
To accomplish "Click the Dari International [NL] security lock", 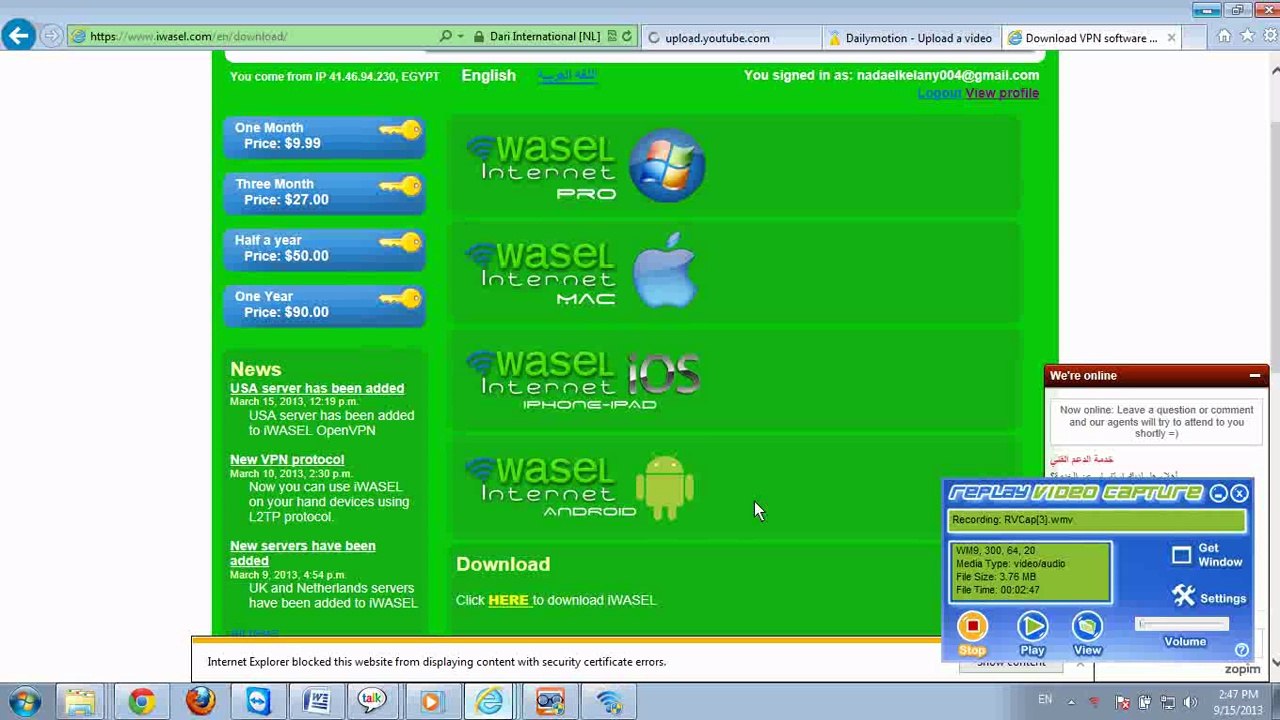I will [x=536, y=36].
